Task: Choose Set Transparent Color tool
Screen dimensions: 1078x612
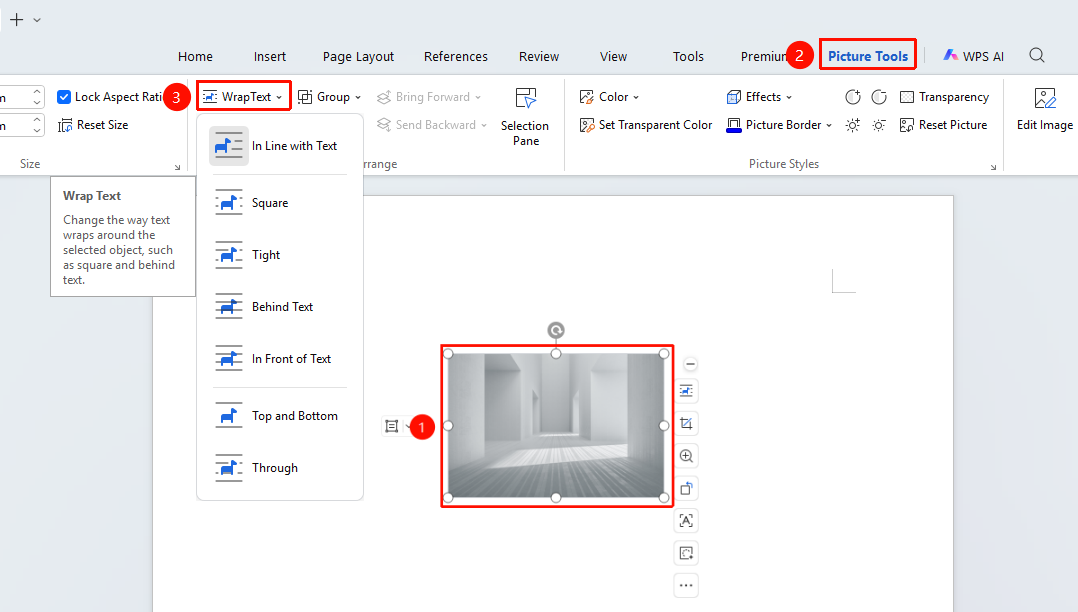Action: (x=646, y=125)
